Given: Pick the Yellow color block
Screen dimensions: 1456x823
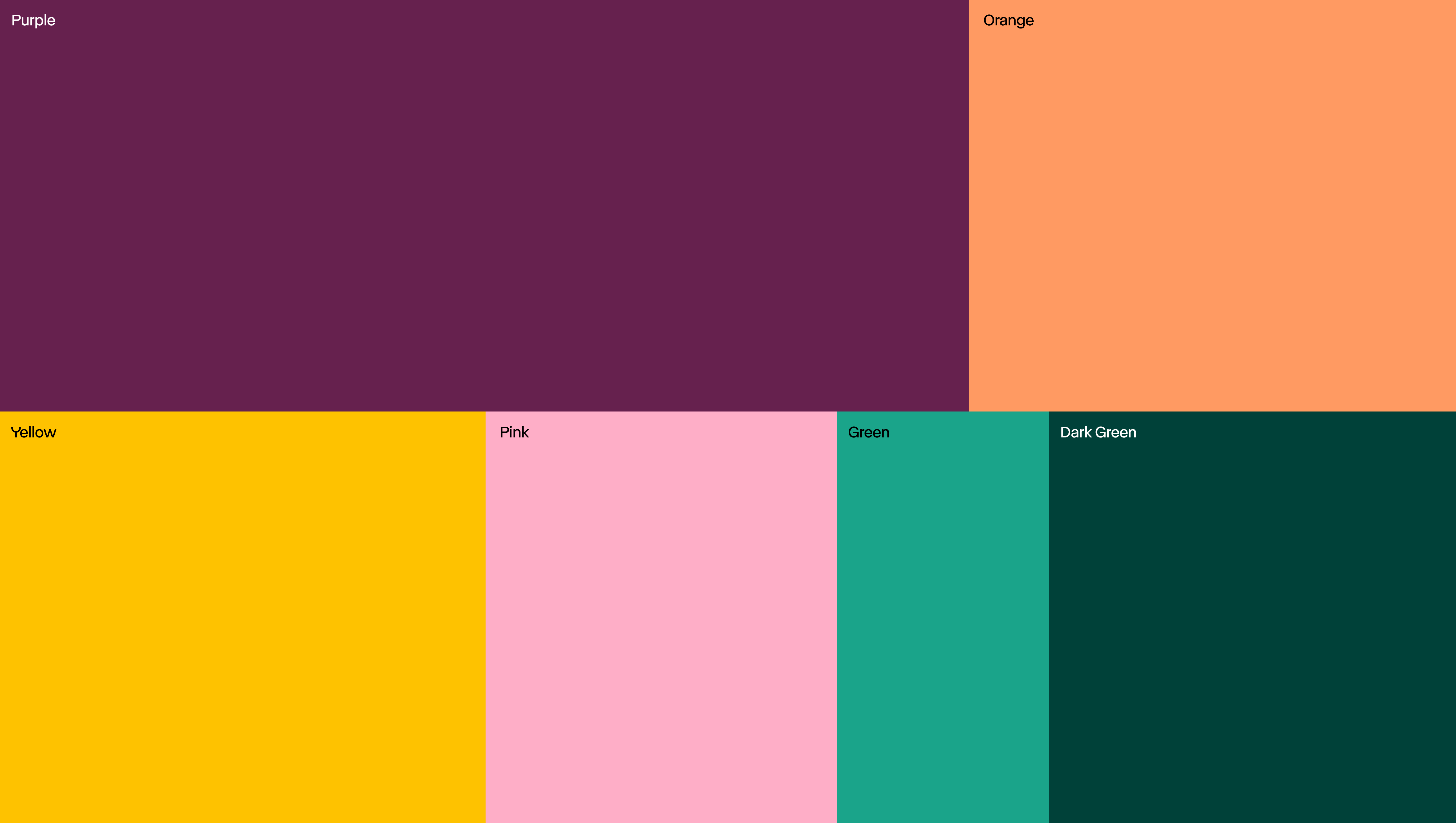Looking at the screenshot, I should (x=242, y=617).
